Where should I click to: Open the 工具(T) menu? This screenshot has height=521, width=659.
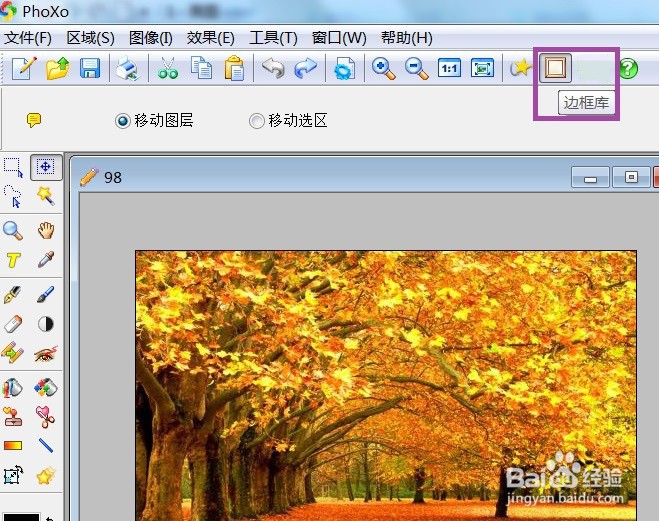point(273,38)
